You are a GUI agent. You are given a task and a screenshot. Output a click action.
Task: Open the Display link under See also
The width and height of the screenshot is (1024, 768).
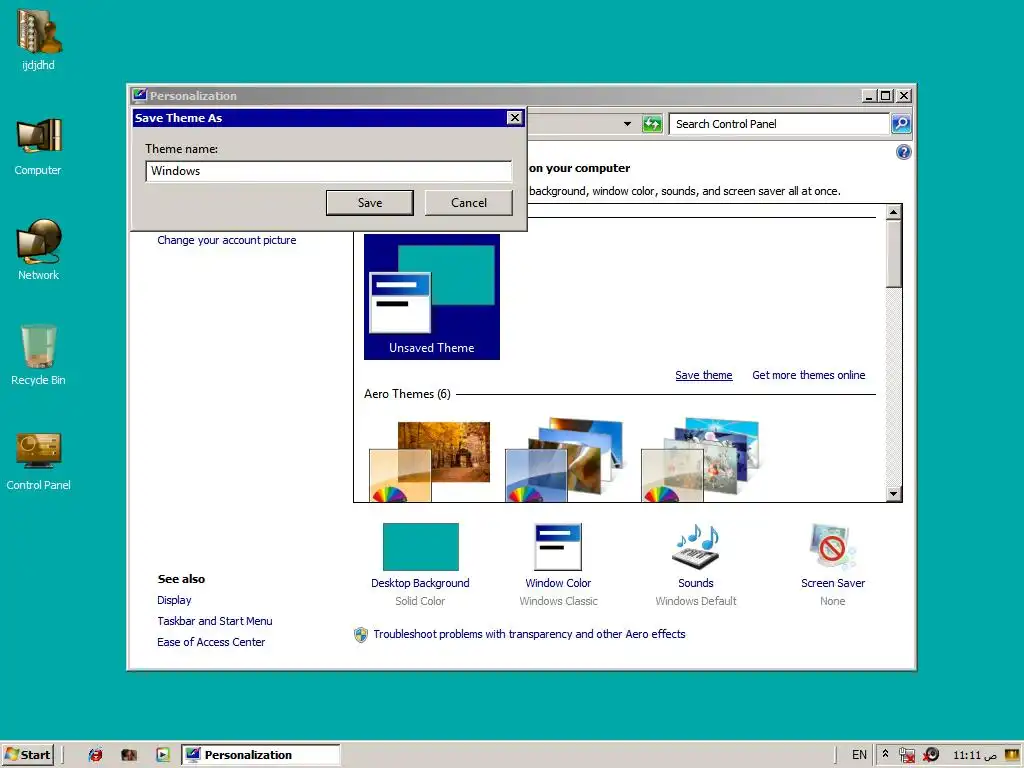pyautogui.click(x=174, y=600)
